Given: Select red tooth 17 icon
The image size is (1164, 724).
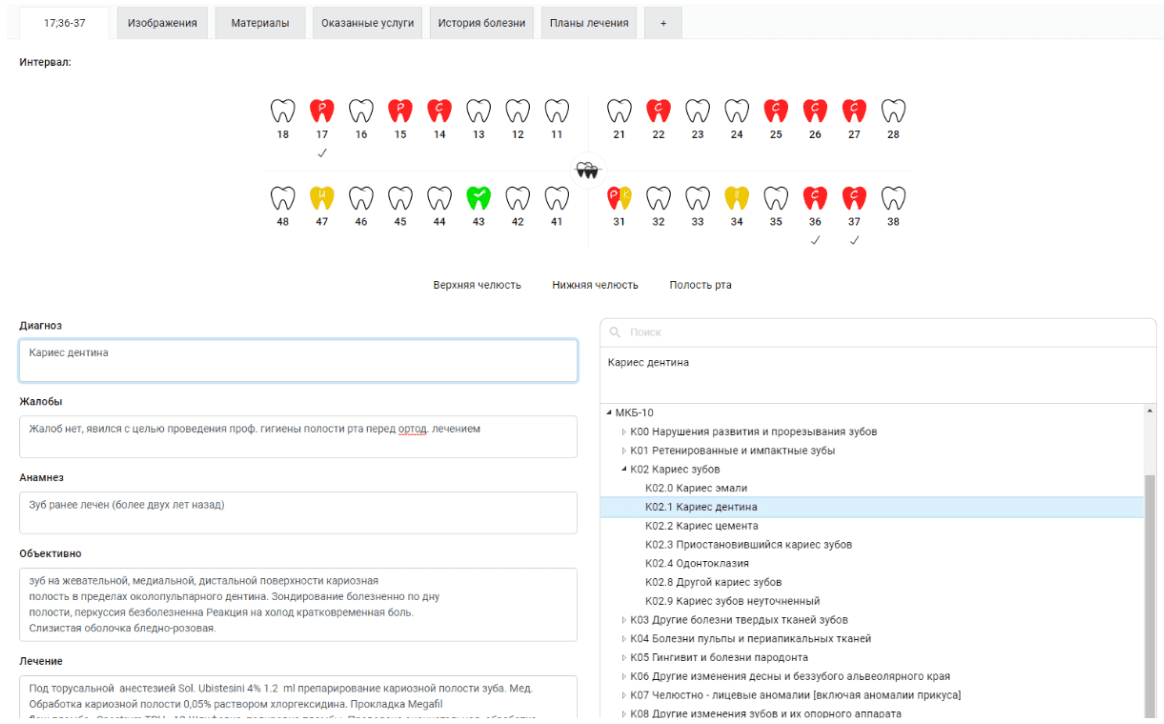Looking at the screenshot, I should click(322, 111).
